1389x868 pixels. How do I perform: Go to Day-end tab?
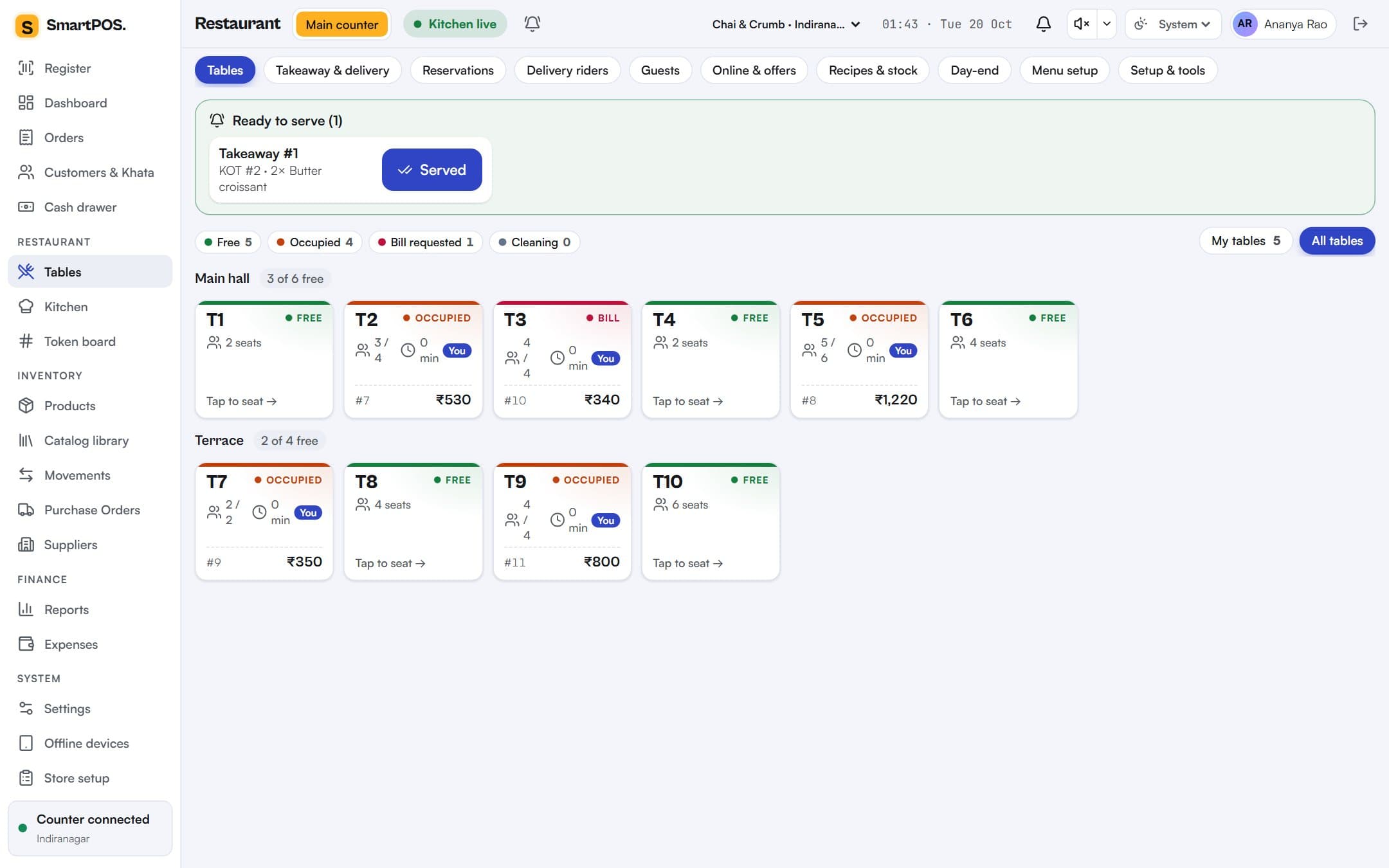click(x=974, y=70)
